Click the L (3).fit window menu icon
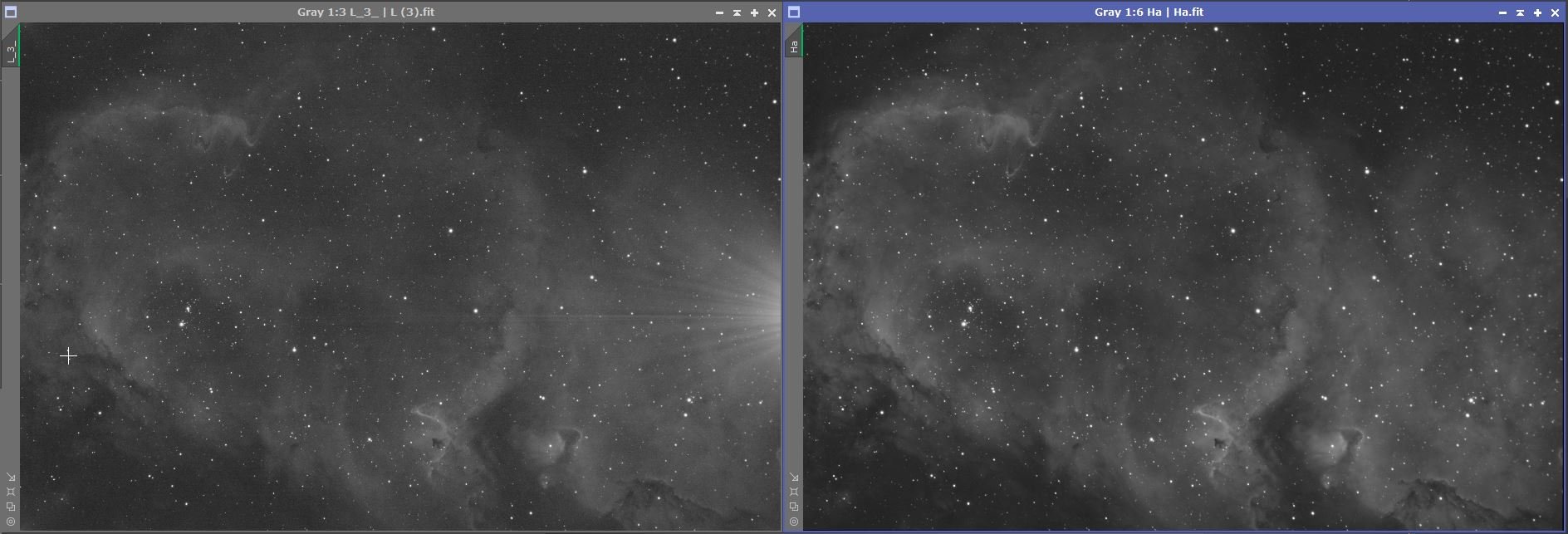Viewport: 1568px width, 534px height. (11, 12)
